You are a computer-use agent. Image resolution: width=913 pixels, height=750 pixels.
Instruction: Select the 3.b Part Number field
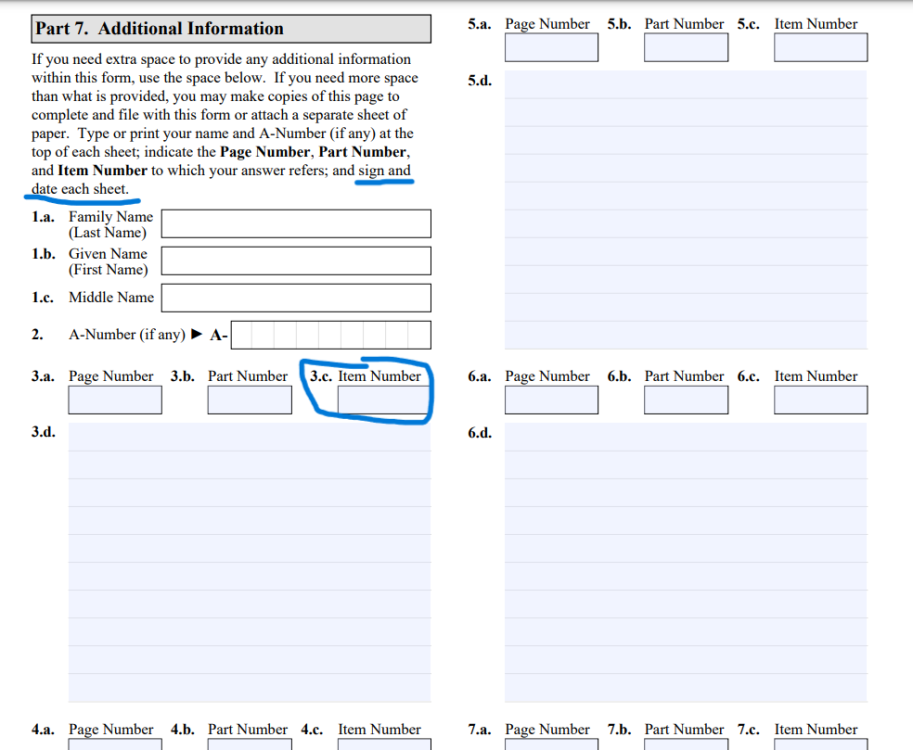tap(247, 400)
